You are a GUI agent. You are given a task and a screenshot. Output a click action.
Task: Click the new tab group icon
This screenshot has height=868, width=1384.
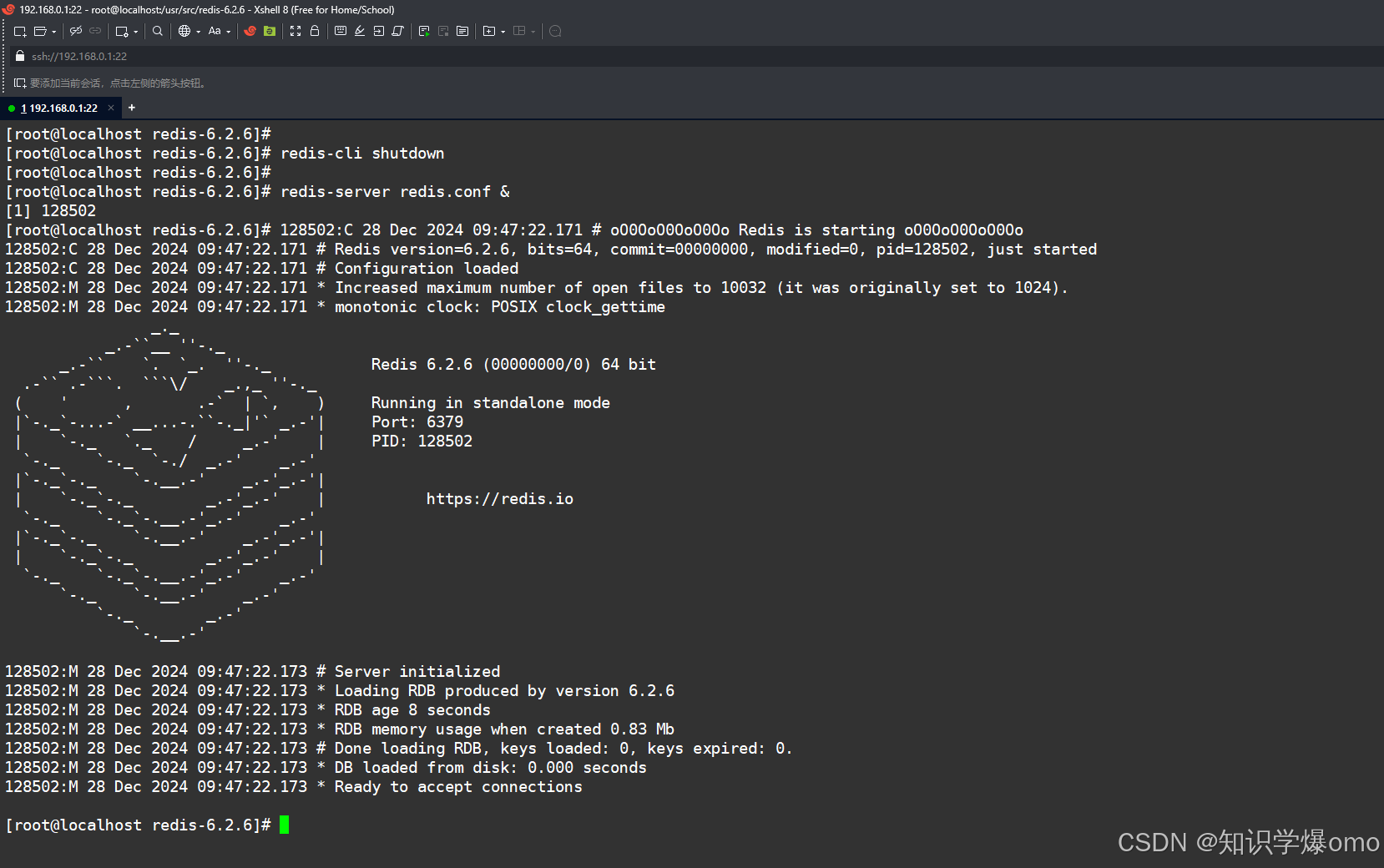(x=489, y=31)
